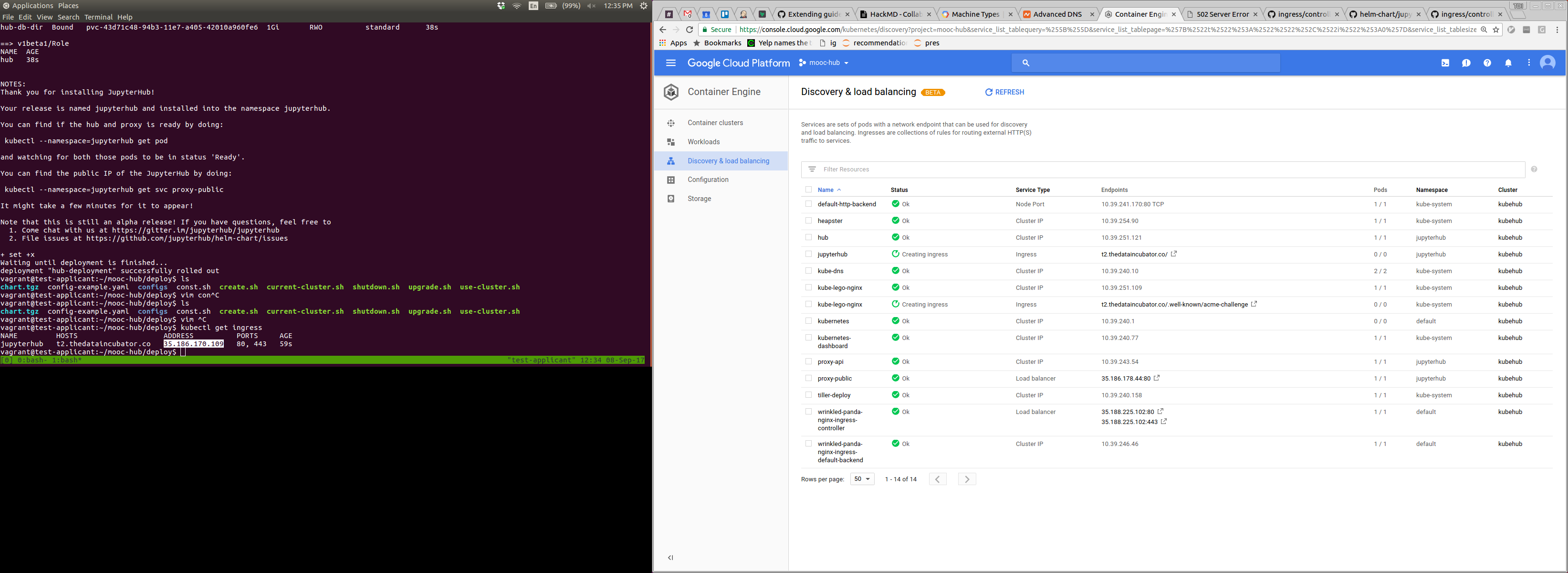
Task: Click the Service Type column header
Action: tap(1032, 190)
